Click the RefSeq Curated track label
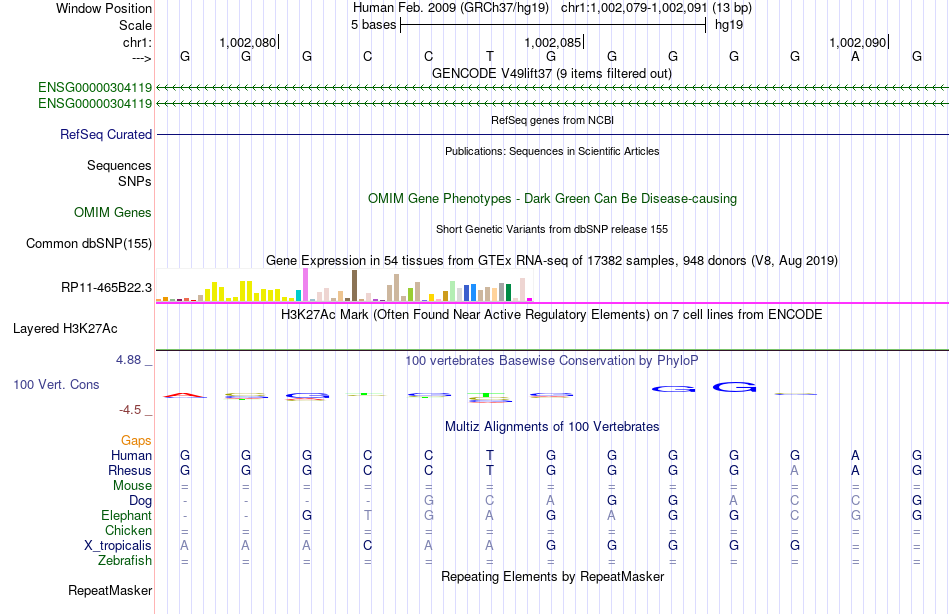The height and width of the screenshot is (614, 950). (x=105, y=135)
